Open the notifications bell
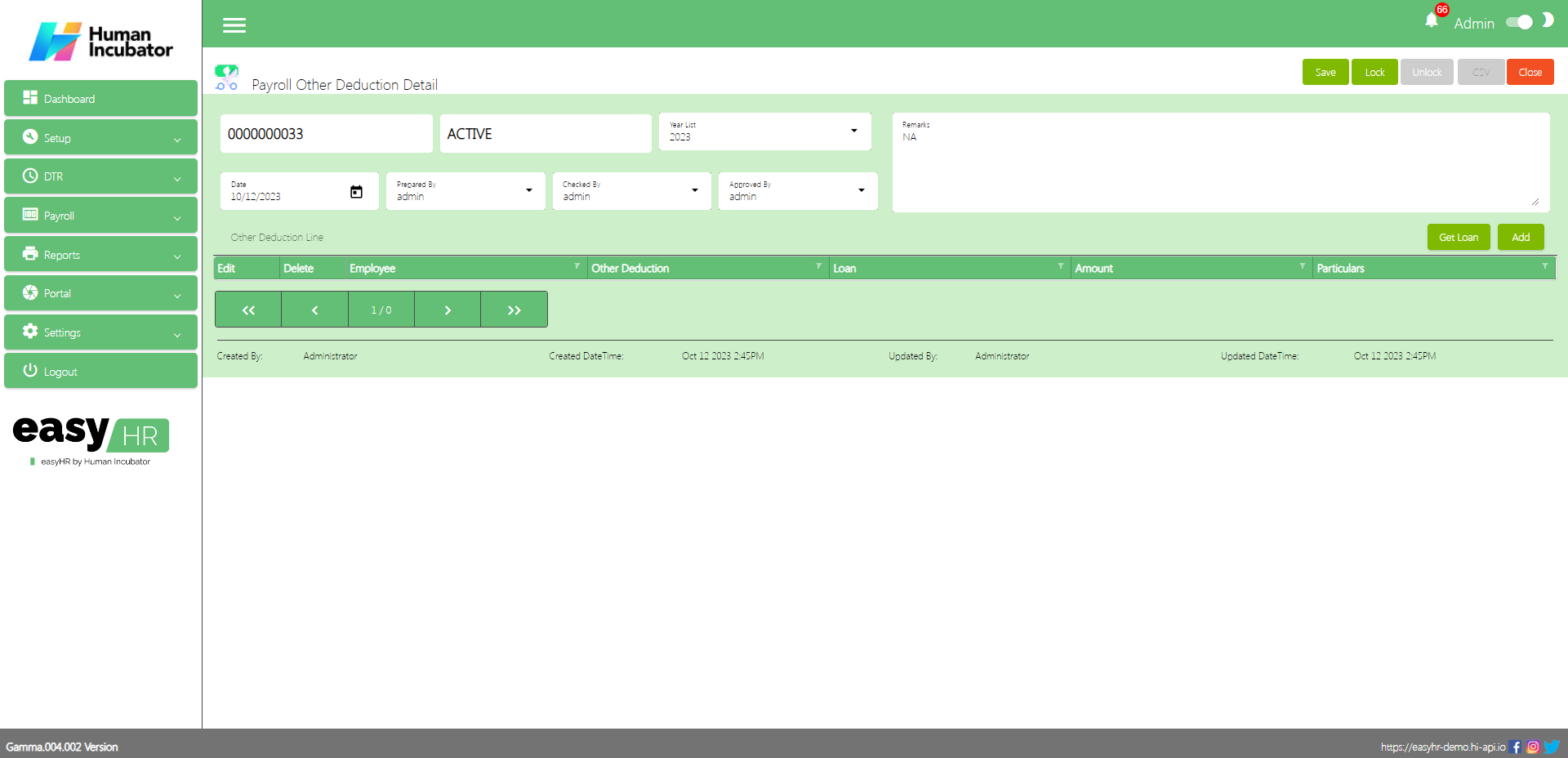The height and width of the screenshot is (758, 1568). pos(1432,20)
